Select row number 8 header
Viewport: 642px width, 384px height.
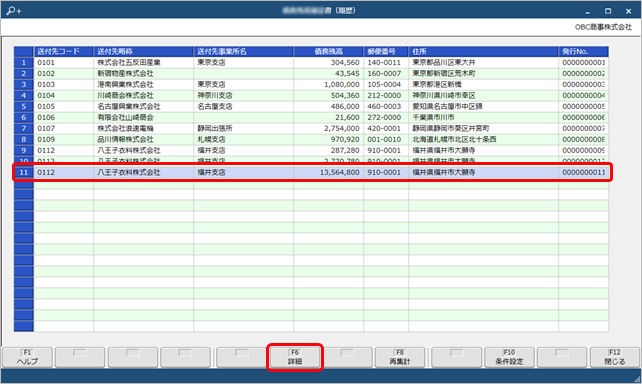(24, 140)
